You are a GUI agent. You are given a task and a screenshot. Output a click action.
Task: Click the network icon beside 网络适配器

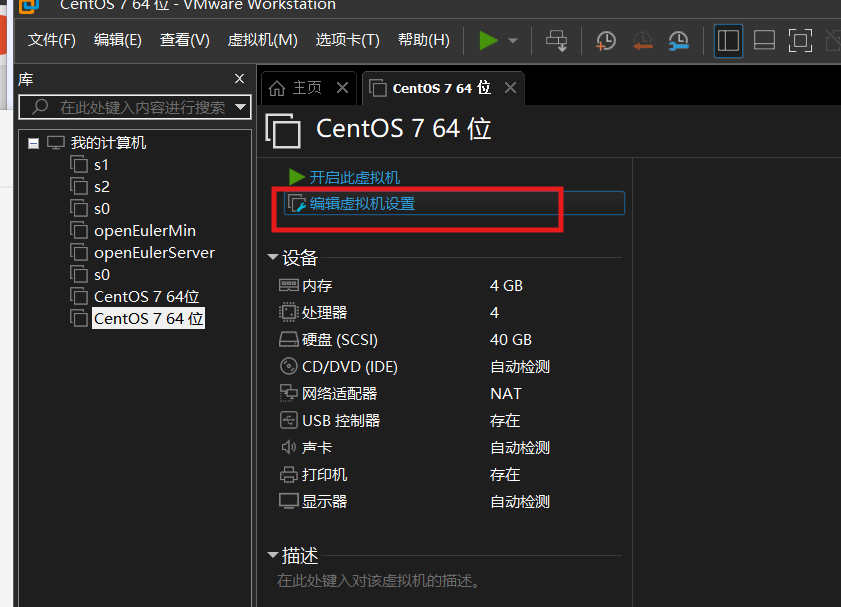289,393
